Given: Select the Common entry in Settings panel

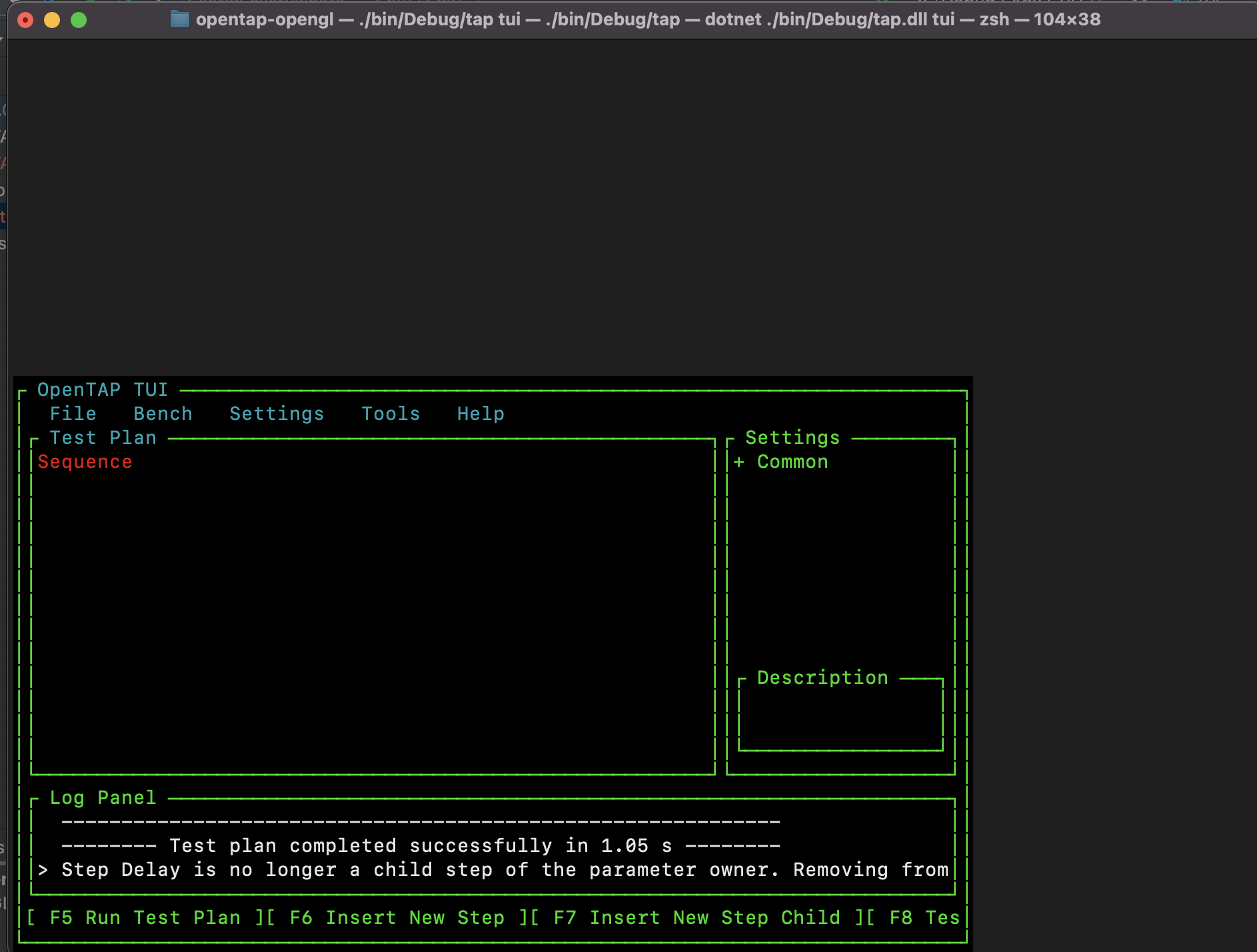Looking at the screenshot, I should (x=792, y=462).
